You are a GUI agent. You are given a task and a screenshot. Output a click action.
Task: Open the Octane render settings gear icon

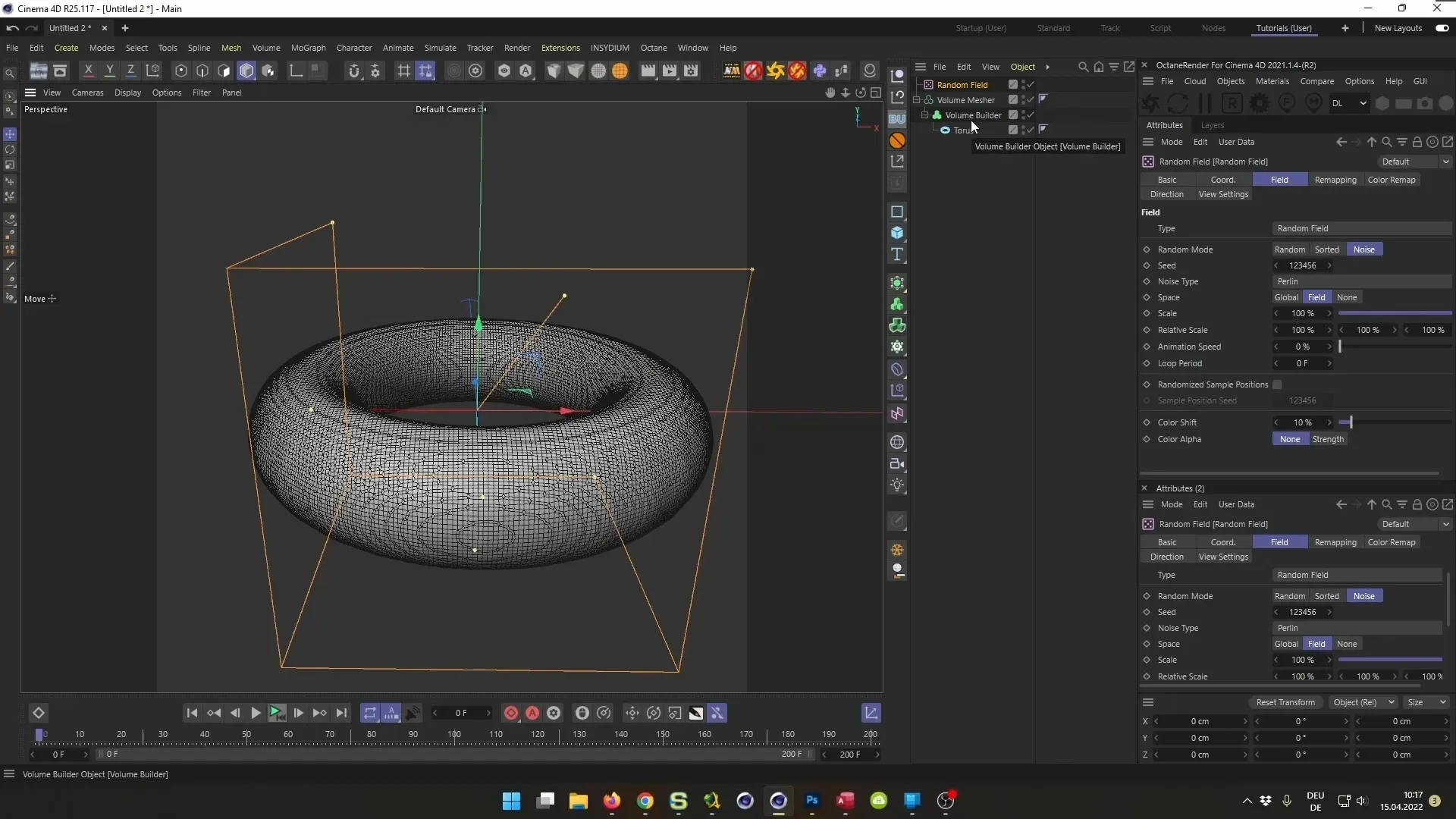(x=1260, y=103)
